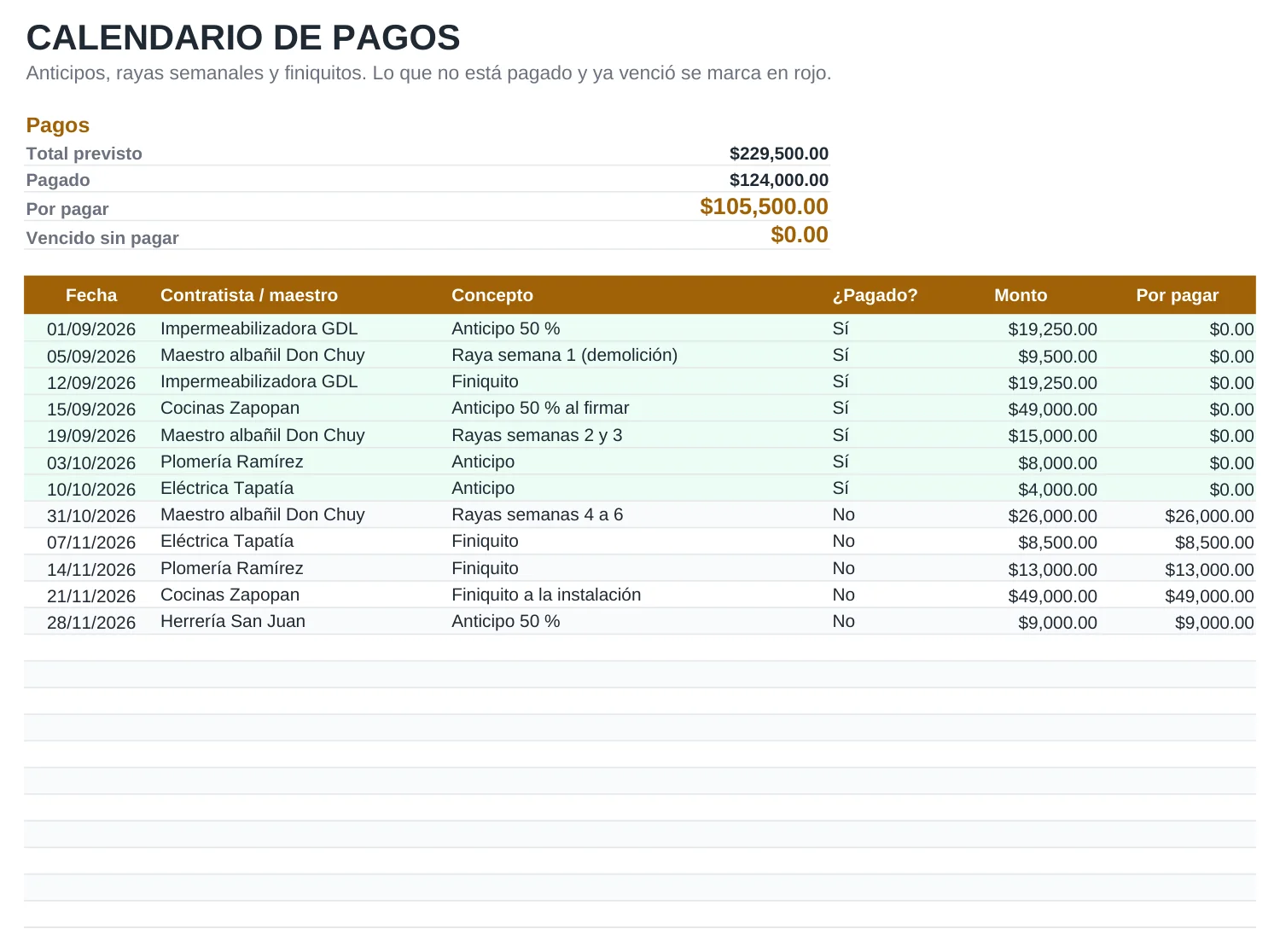Image resolution: width=1280 pixels, height=952 pixels.
Task: Select the Rayas semanas 2 y 3 concept
Action: coord(537,435)
